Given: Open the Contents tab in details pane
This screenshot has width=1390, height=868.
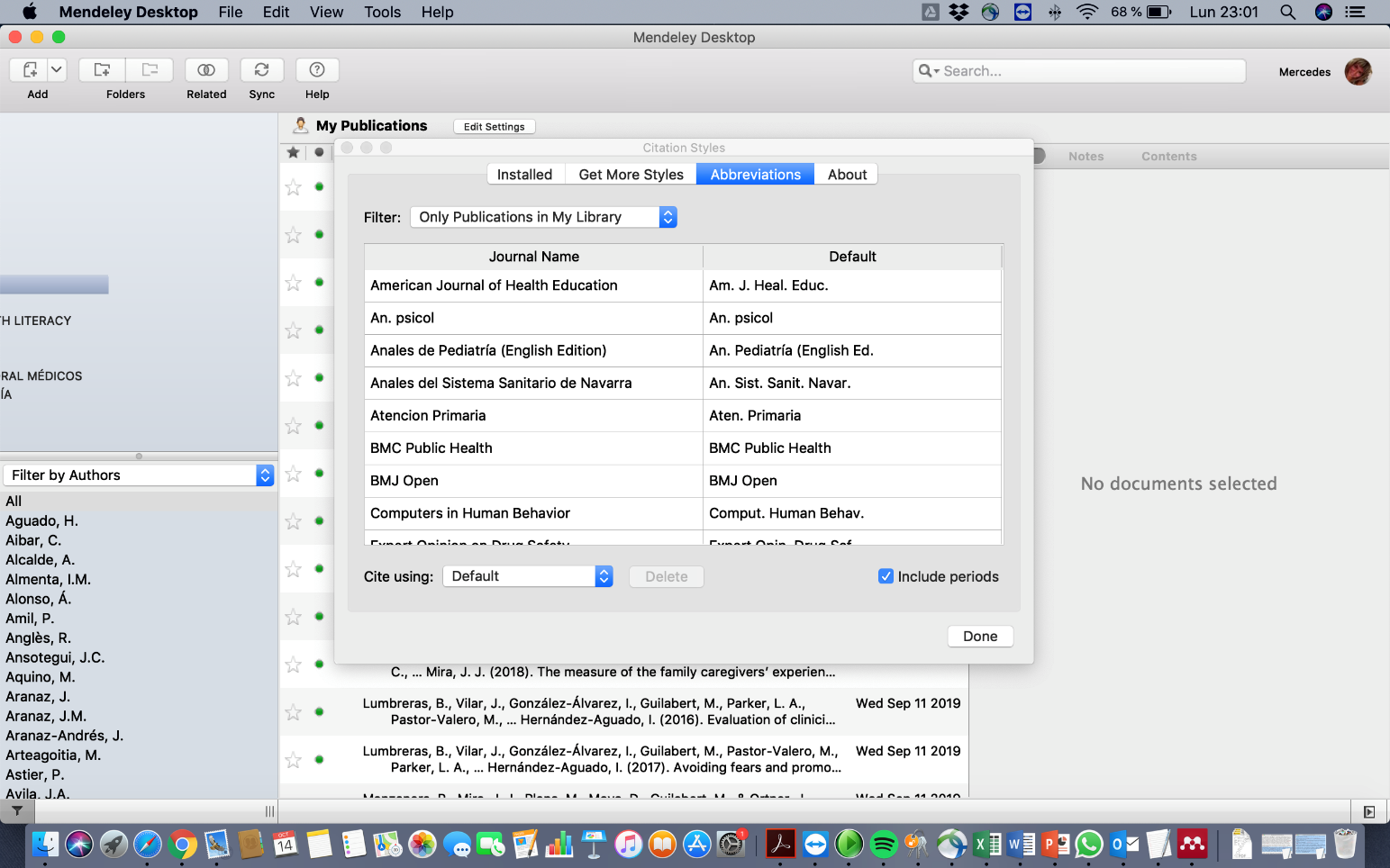Looking at the screenshot, I should pos(1168,157).
